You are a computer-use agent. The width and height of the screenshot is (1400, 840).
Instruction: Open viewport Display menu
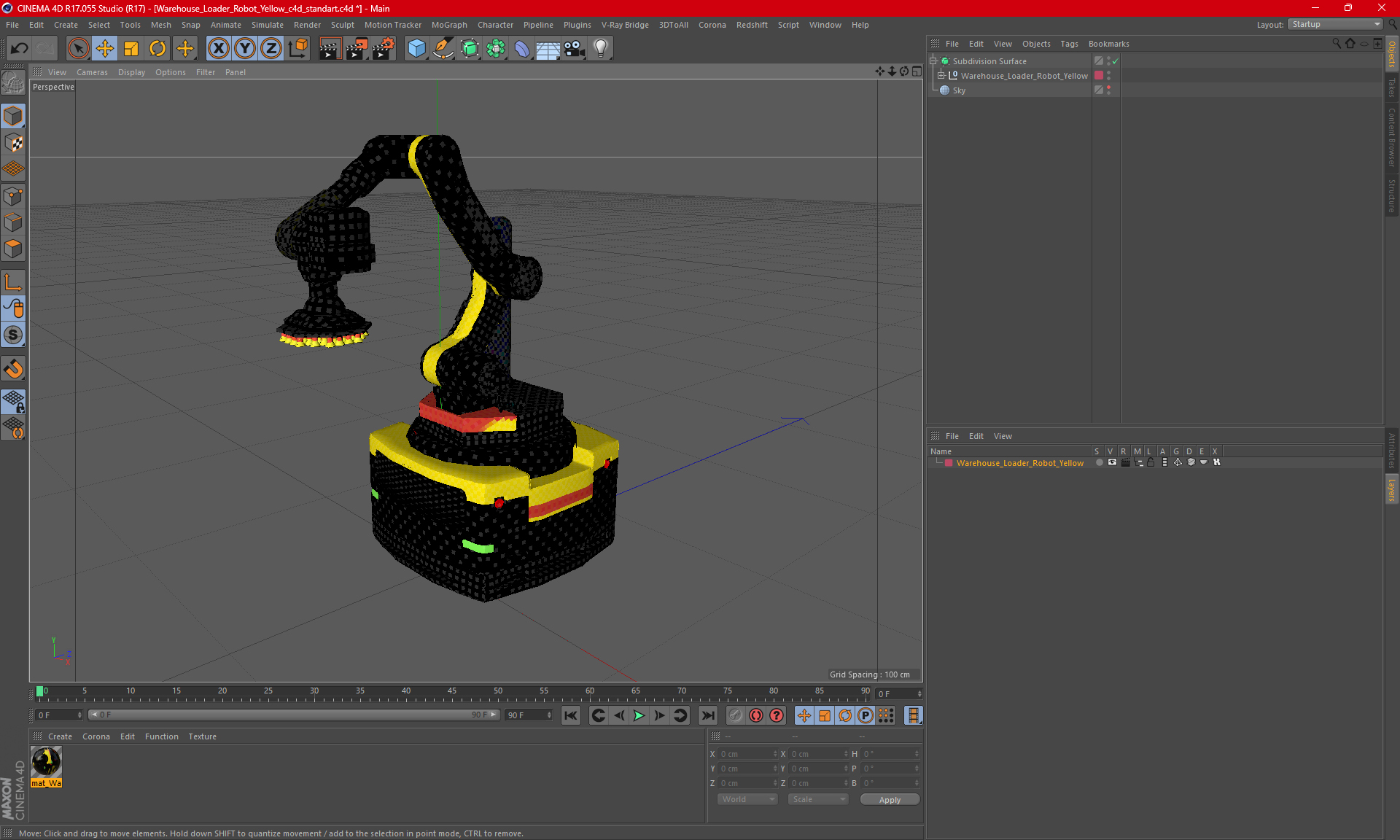131,72
